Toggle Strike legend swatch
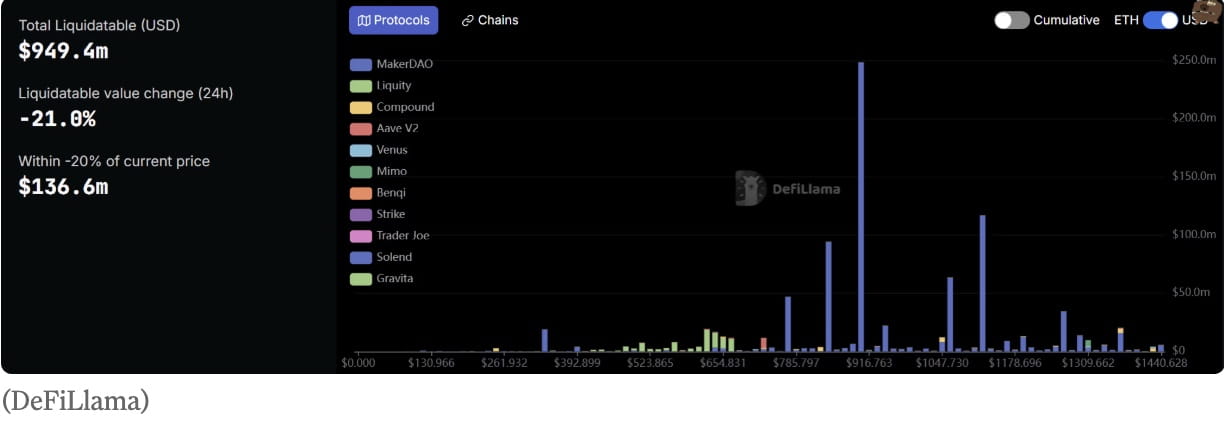The height and width of the screenshot is (446, 1224). coord(361,214)
